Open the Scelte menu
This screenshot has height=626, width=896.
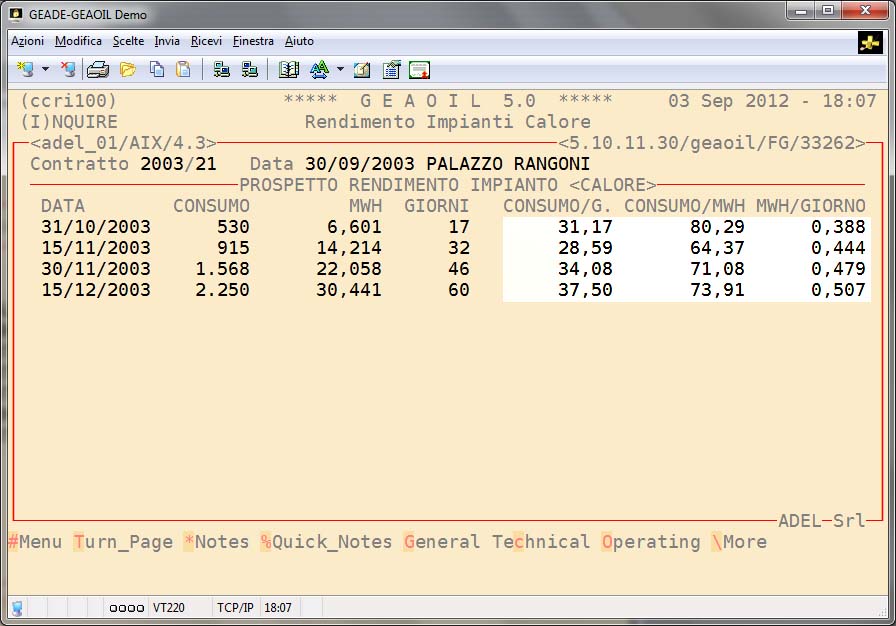tap(128, 41)
